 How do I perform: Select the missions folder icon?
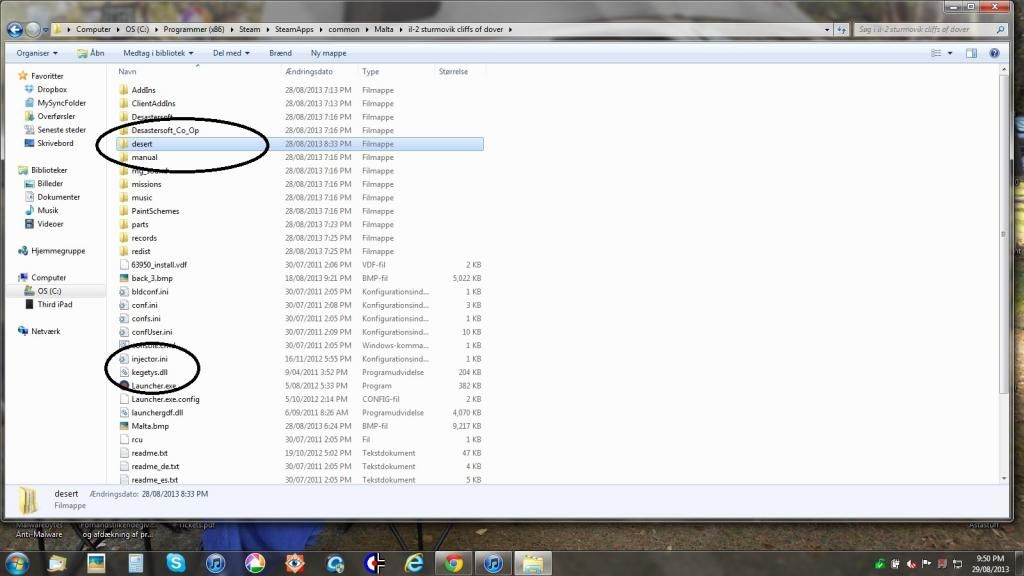coord(124,184)
